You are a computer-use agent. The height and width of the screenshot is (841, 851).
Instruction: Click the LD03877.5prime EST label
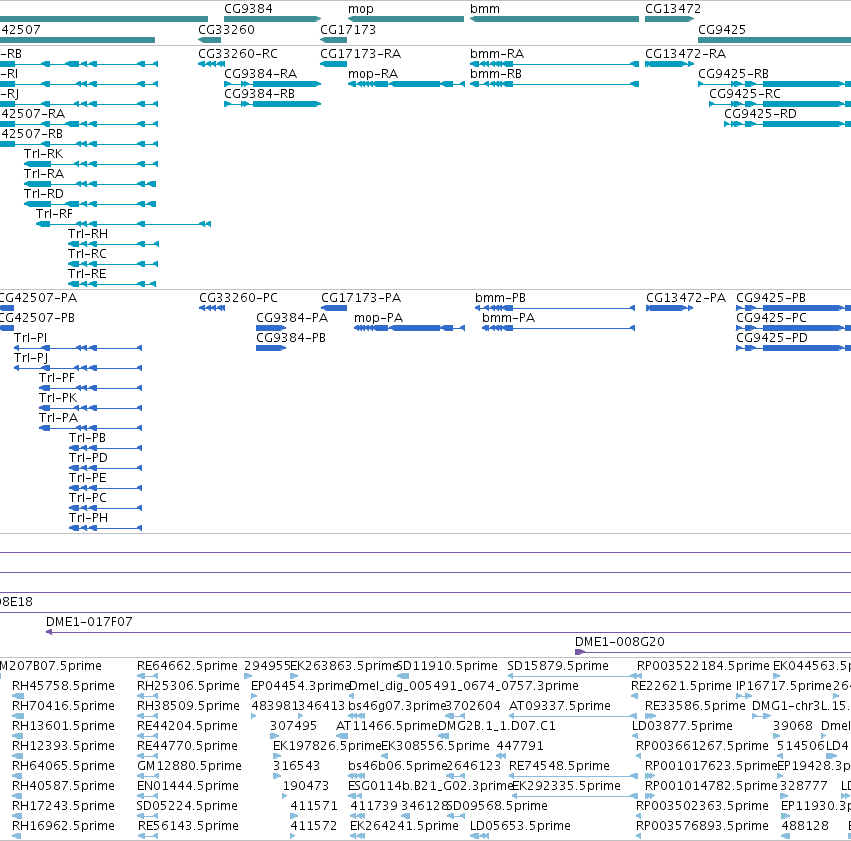click(x=682, y=727)
